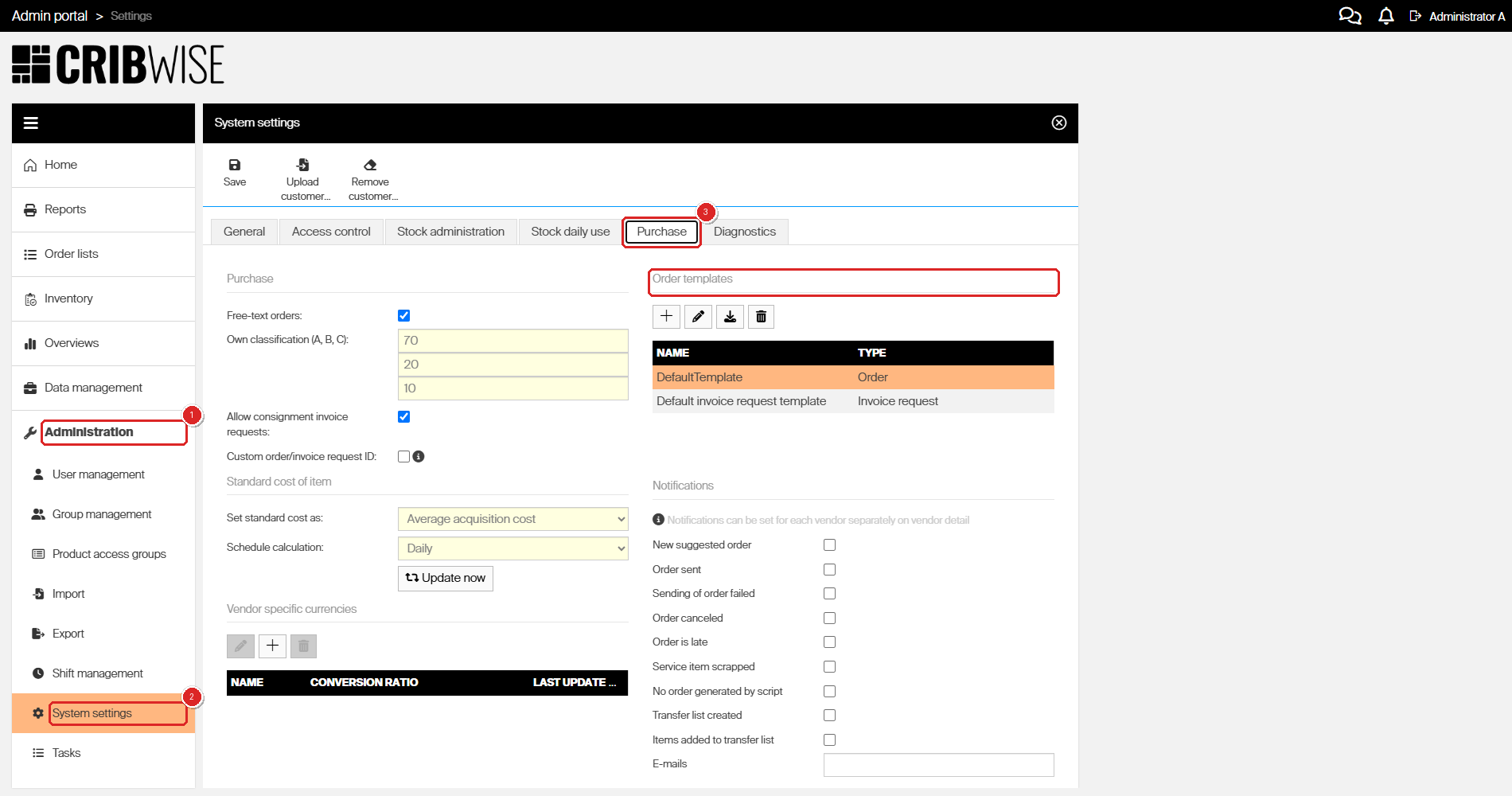Edit the selected order template
The width and height of the screenshot is (1512, 796).
pos(698,317)
